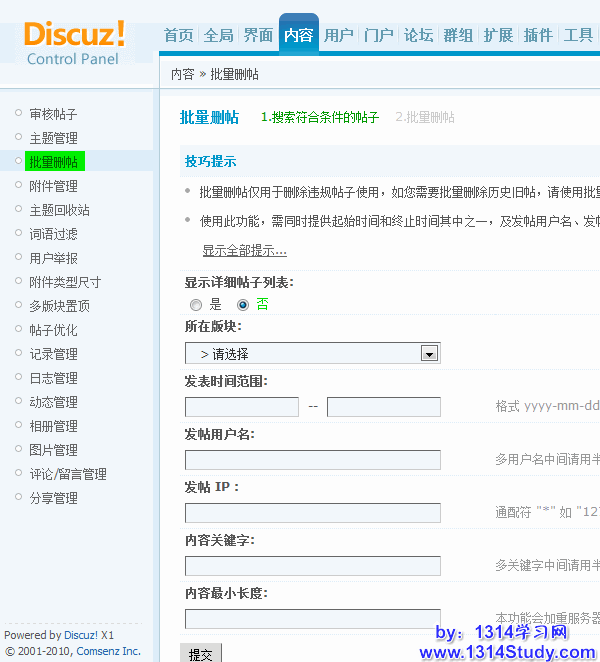Viewport: 600px width, 662px height.
Task: Expand tips via 显示全部提示 link
Action: [x=244, y=251]
